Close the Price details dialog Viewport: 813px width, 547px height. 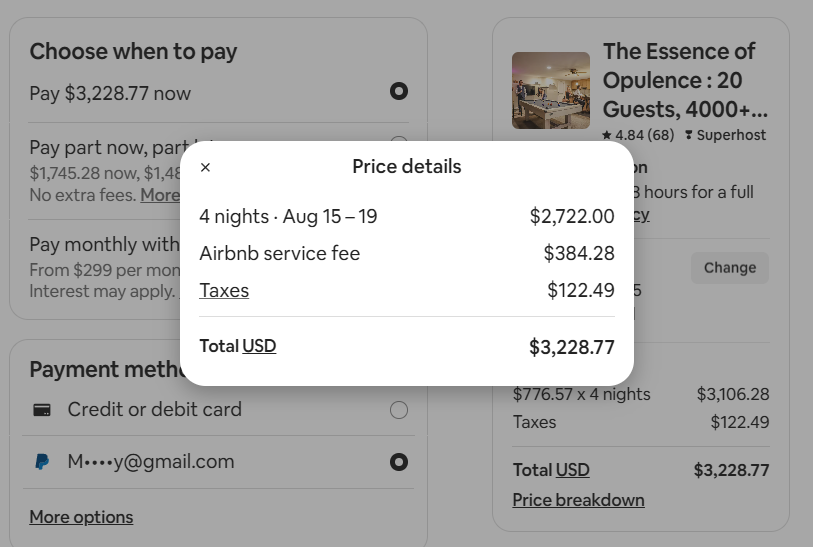[x=205, y=167]
